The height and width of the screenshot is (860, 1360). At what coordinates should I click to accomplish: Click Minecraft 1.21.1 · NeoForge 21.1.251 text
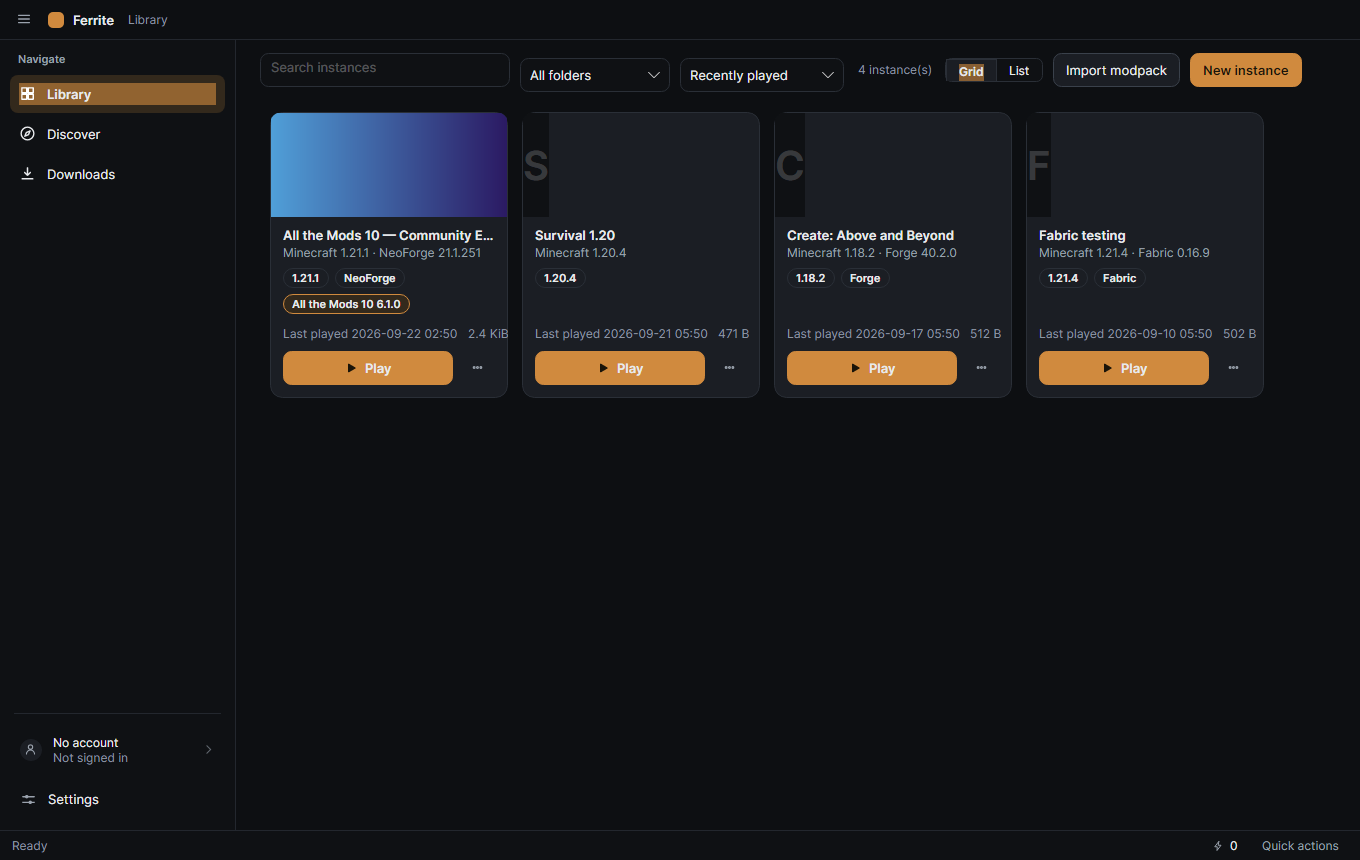point(382,253)
